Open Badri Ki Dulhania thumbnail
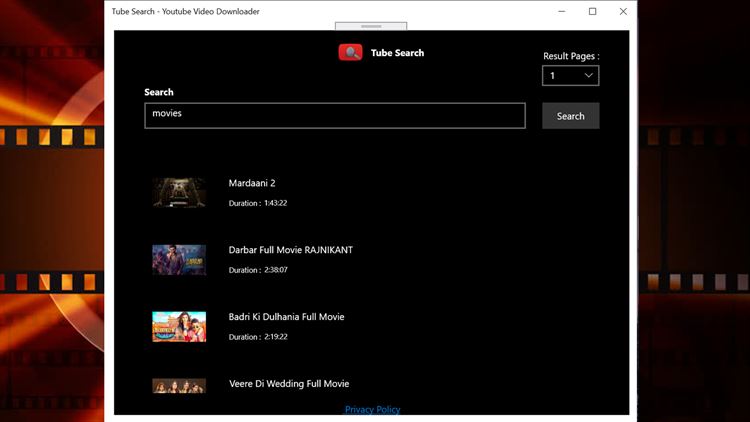 click(179, 327)
